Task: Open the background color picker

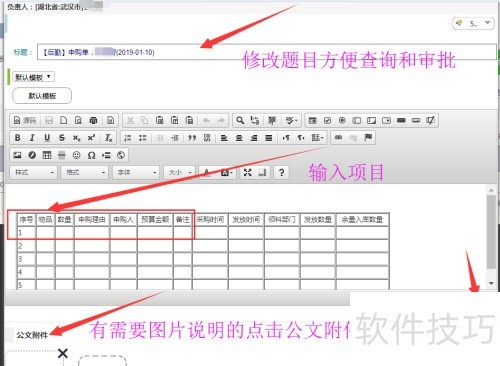Action: [227, 172]
